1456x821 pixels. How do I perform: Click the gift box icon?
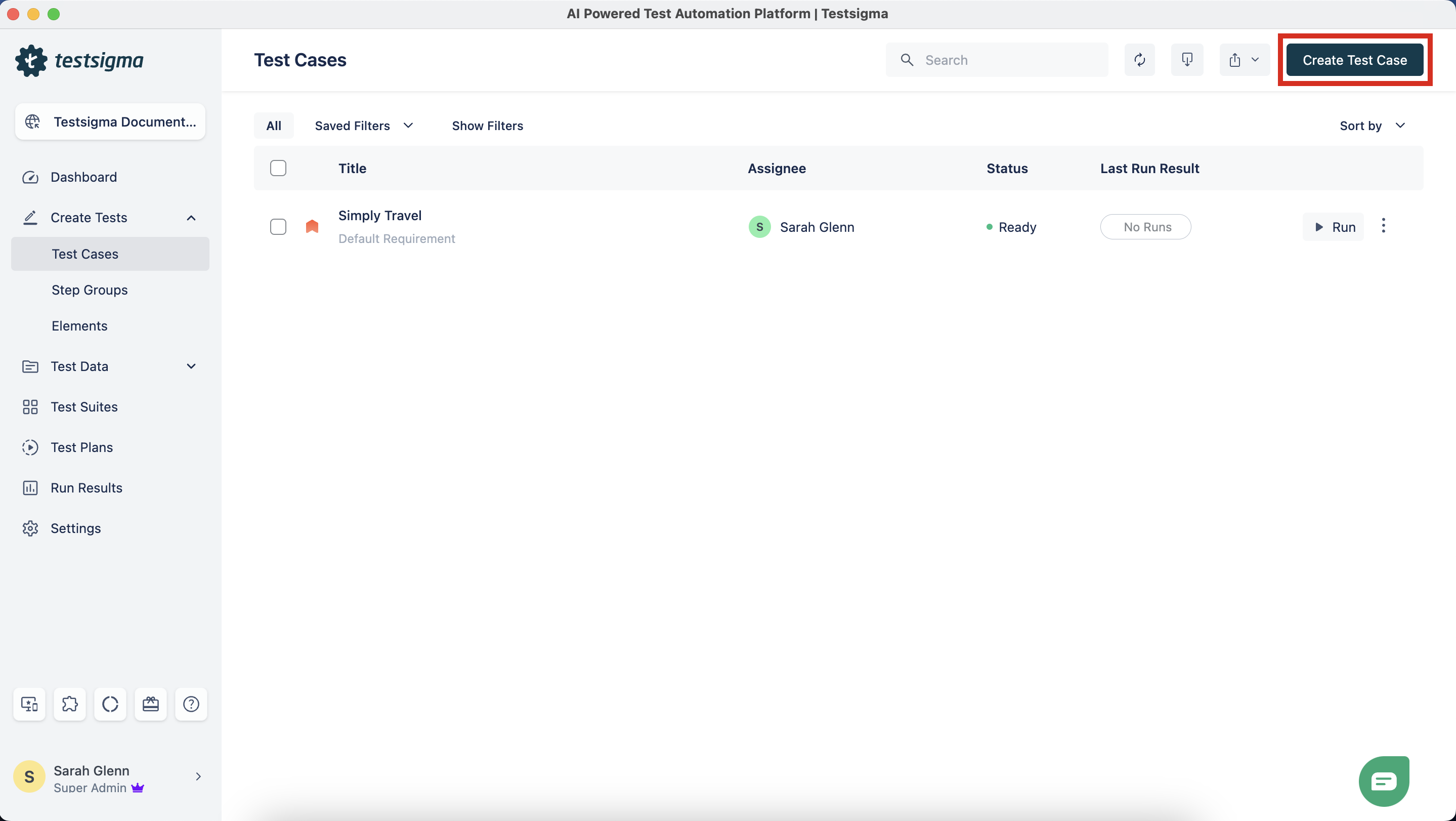click(150, 704)
